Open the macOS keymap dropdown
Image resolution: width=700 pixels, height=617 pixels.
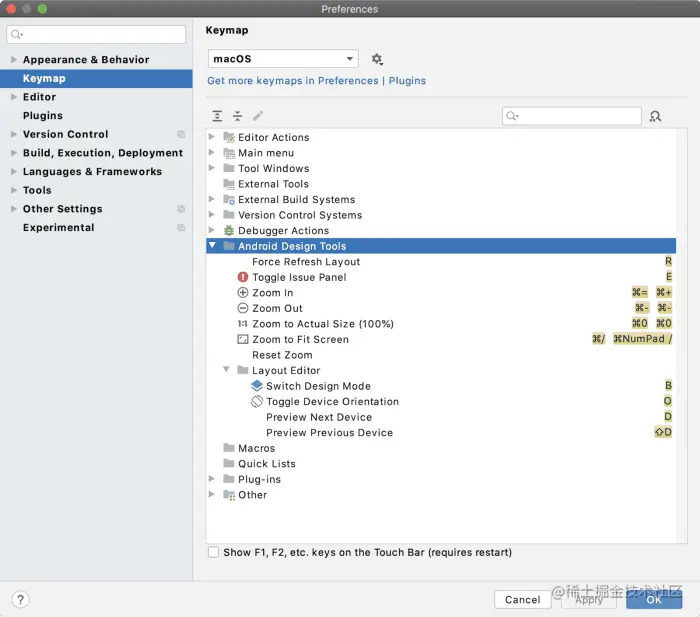click(283, 59)
